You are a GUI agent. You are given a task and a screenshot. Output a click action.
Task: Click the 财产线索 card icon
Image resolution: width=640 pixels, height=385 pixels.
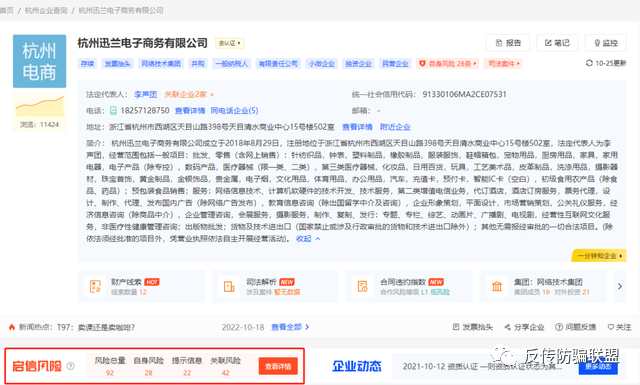click(95, 287)
